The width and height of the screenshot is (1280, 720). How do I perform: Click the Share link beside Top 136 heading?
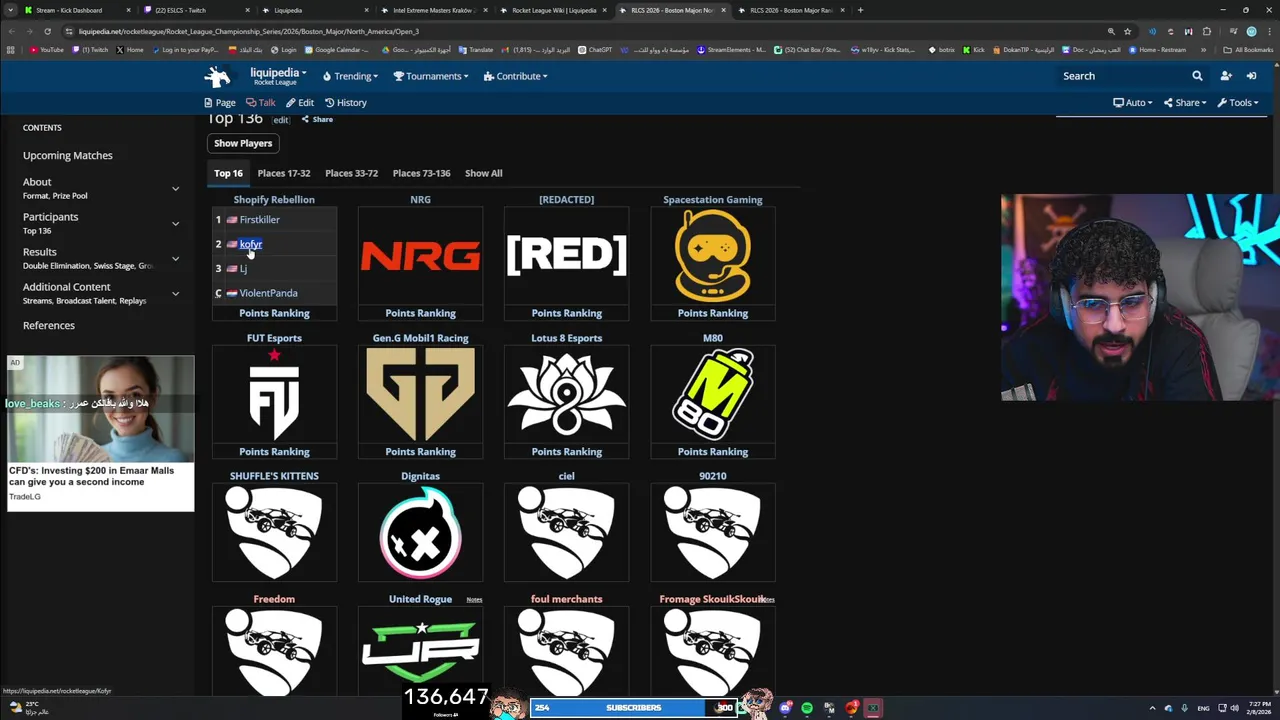317,119
